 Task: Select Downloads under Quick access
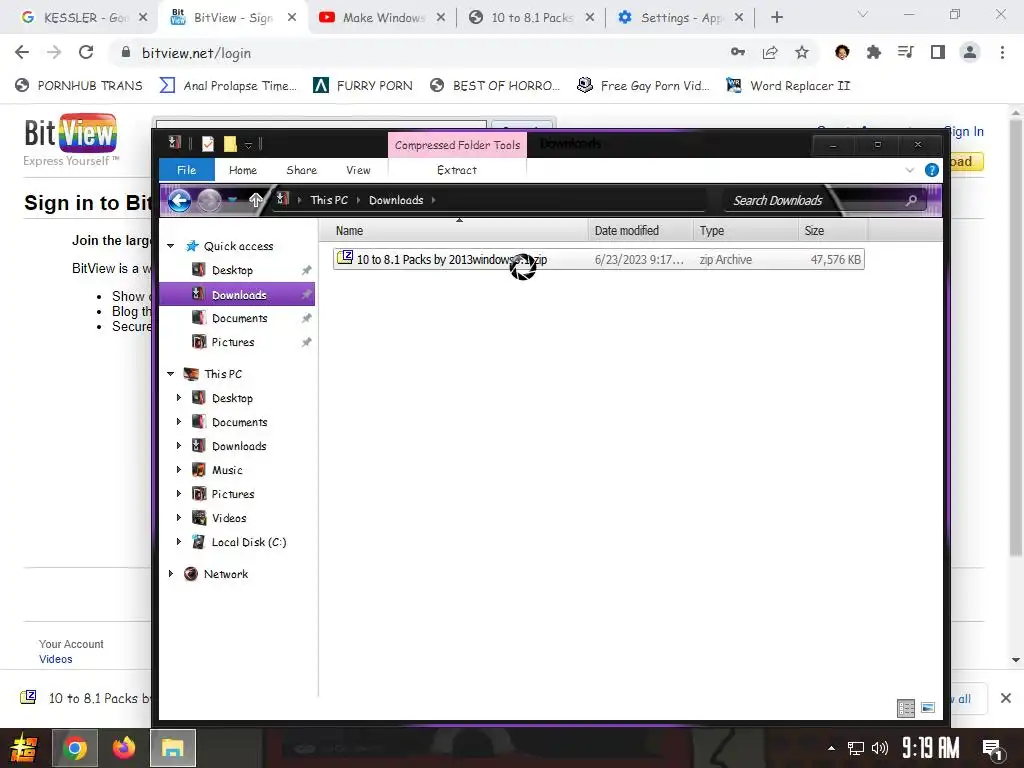tap(237, 295)
